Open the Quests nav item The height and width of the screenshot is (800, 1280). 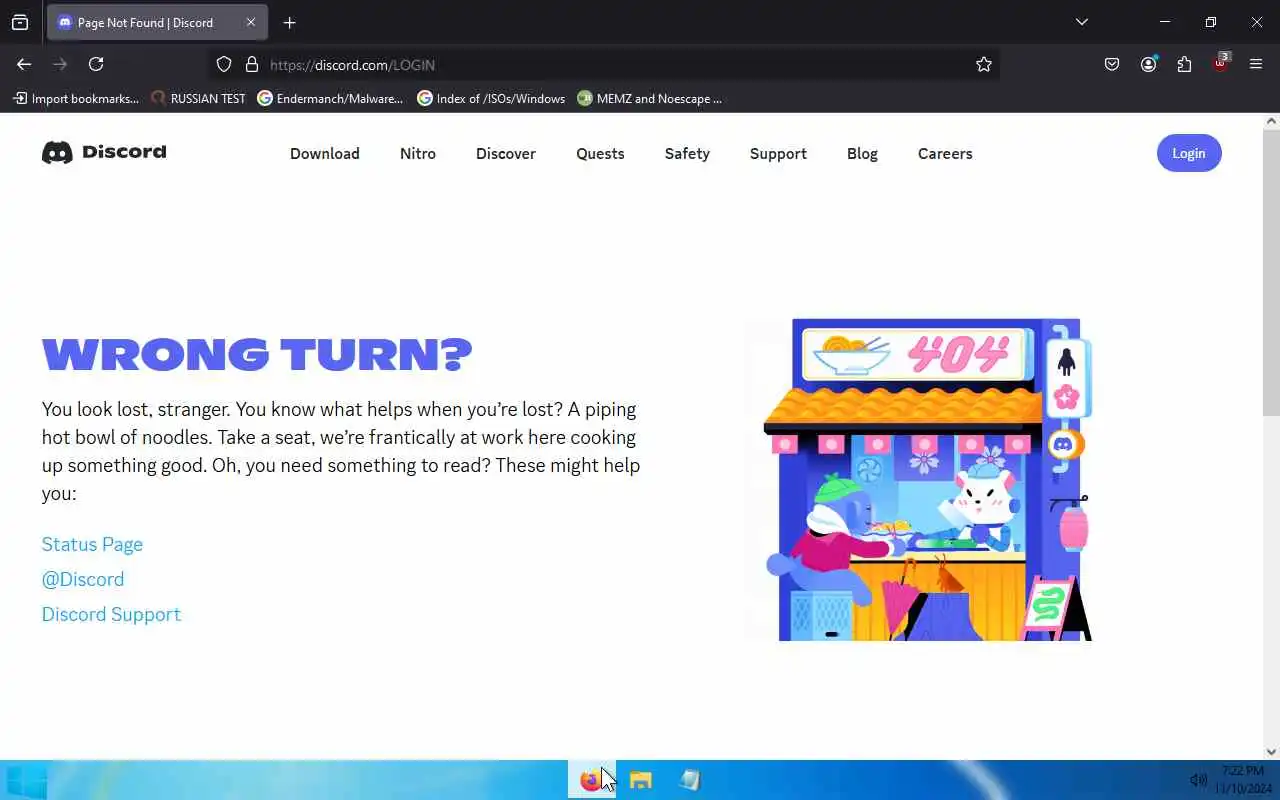coord(600,153)
